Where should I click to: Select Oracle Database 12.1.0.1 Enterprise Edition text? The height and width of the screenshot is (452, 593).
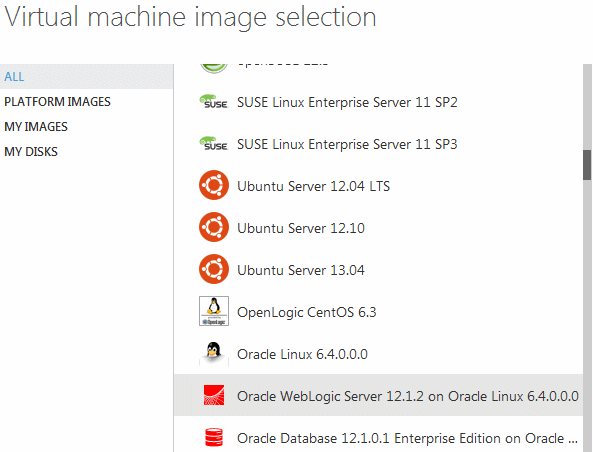[407, 438]
